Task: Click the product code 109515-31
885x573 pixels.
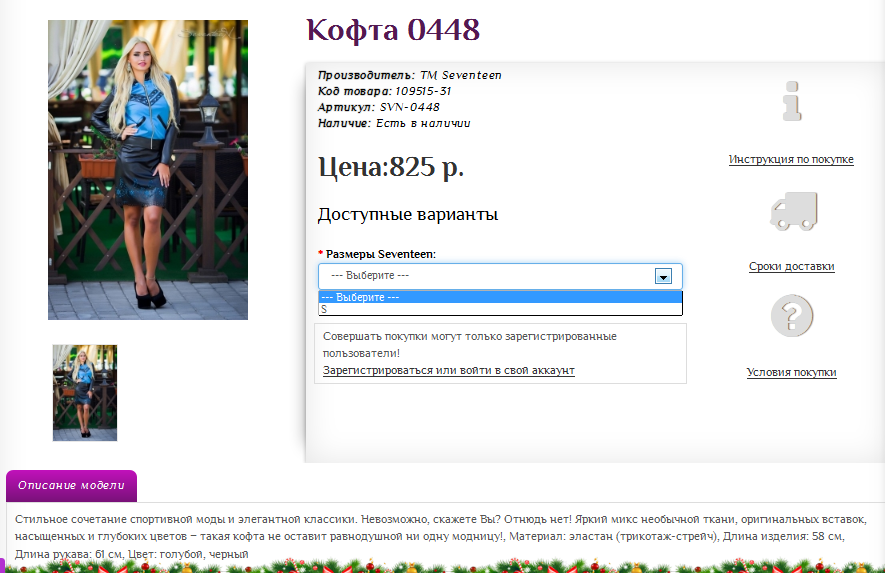Action: click(423, 91)
